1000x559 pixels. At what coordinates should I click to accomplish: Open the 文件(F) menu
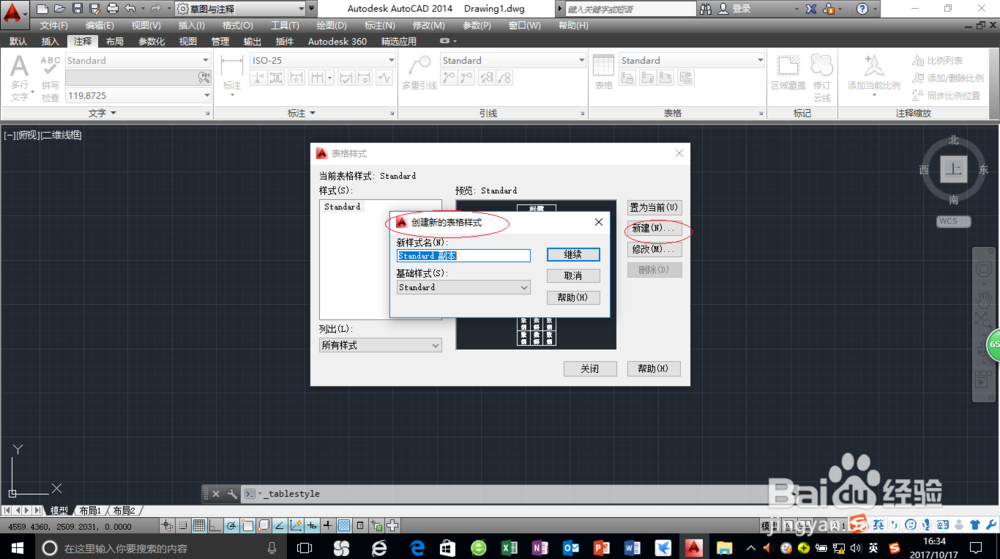[x=54, y=25]
